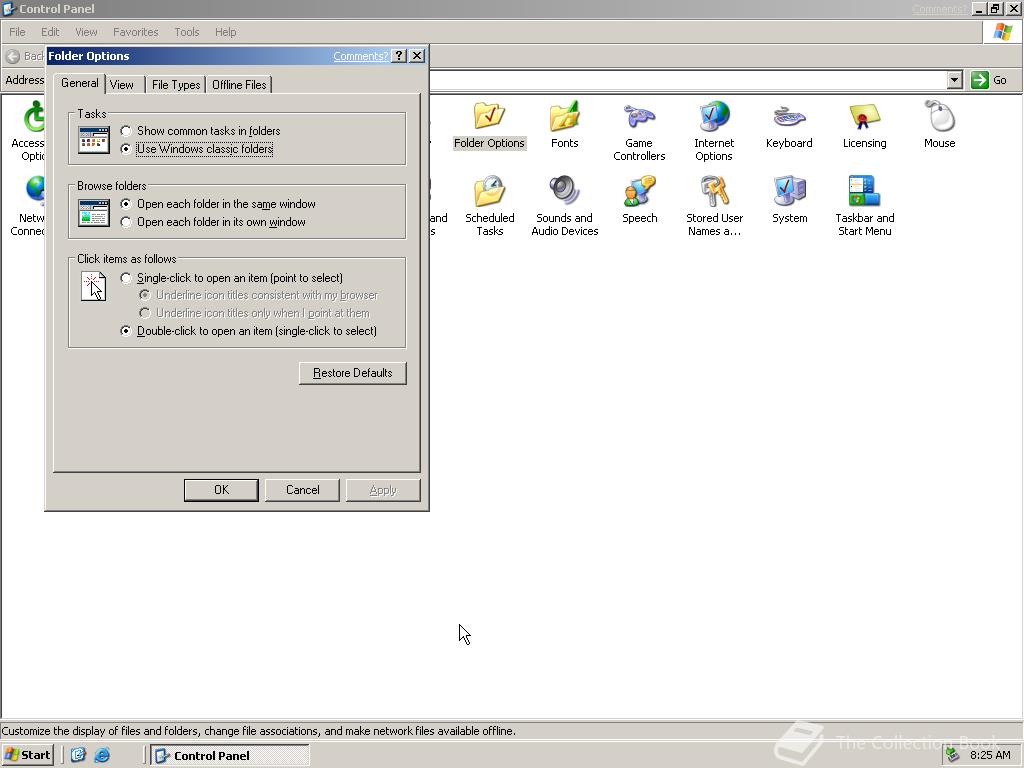
Task: Open the Internet Options icon
Action: point(714,132)
